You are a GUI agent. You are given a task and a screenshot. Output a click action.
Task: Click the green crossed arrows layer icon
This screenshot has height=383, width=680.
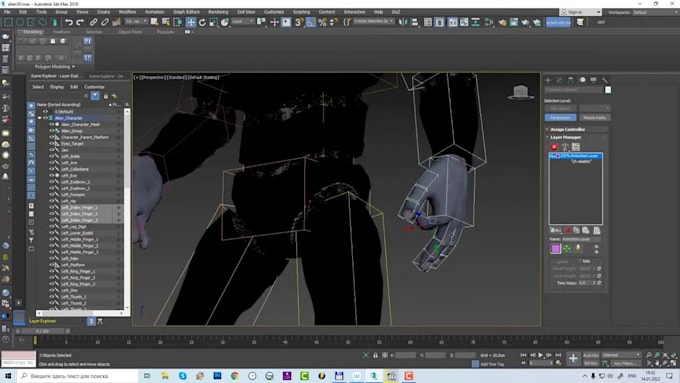coord(567,249)
